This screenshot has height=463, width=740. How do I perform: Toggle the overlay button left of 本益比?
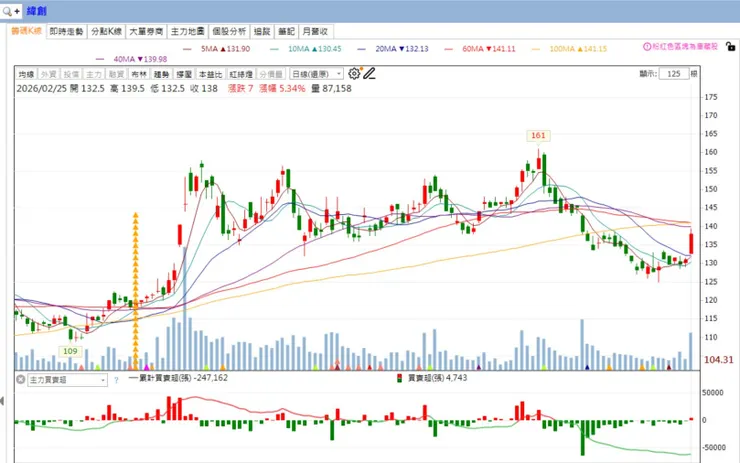[184, 75]
